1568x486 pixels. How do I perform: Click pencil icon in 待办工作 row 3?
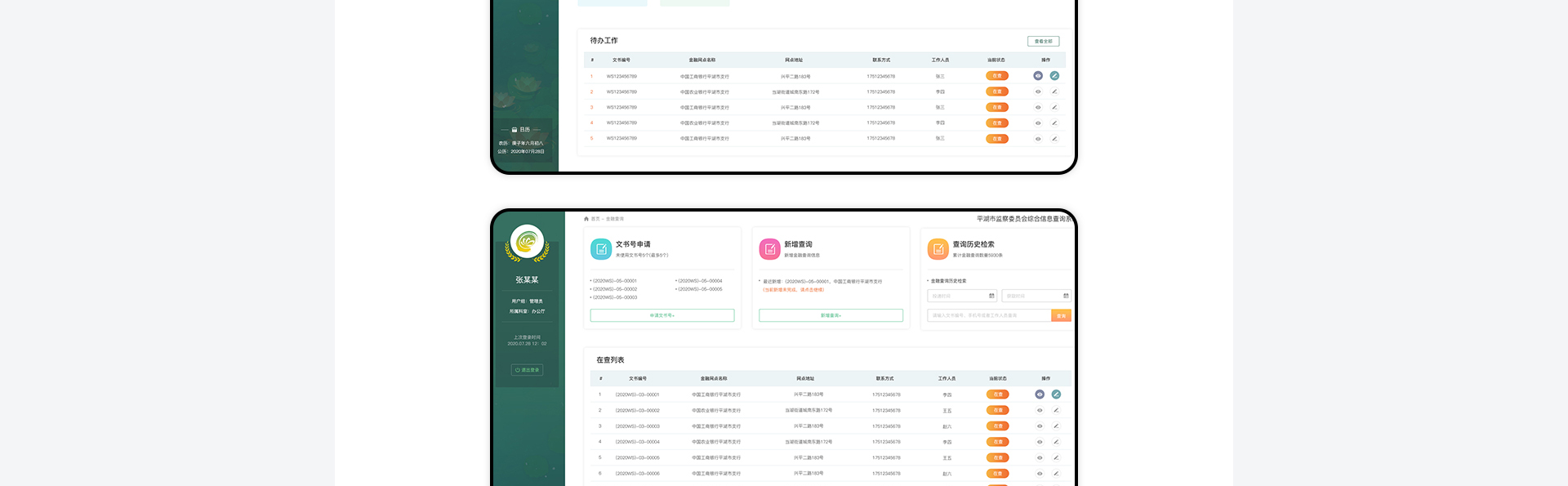pyautogui.click(x=1054, y=107)
